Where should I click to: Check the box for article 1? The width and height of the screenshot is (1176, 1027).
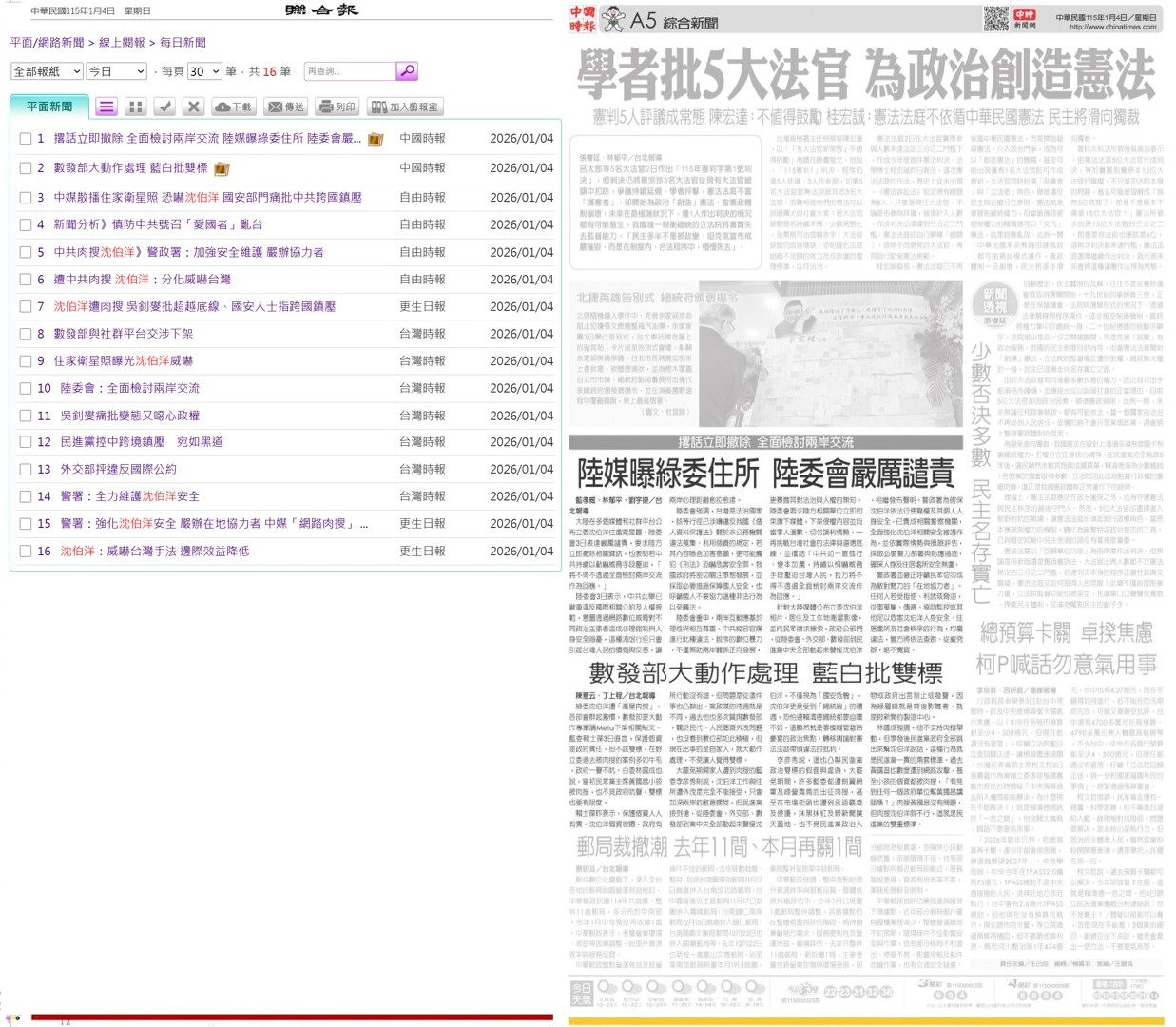pyautogui.click(x=26, y=139)
